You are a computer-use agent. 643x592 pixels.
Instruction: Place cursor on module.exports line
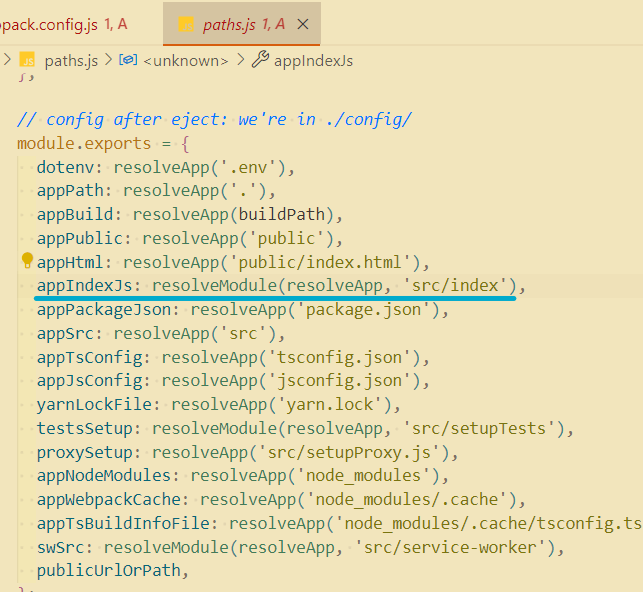(103, 143)
